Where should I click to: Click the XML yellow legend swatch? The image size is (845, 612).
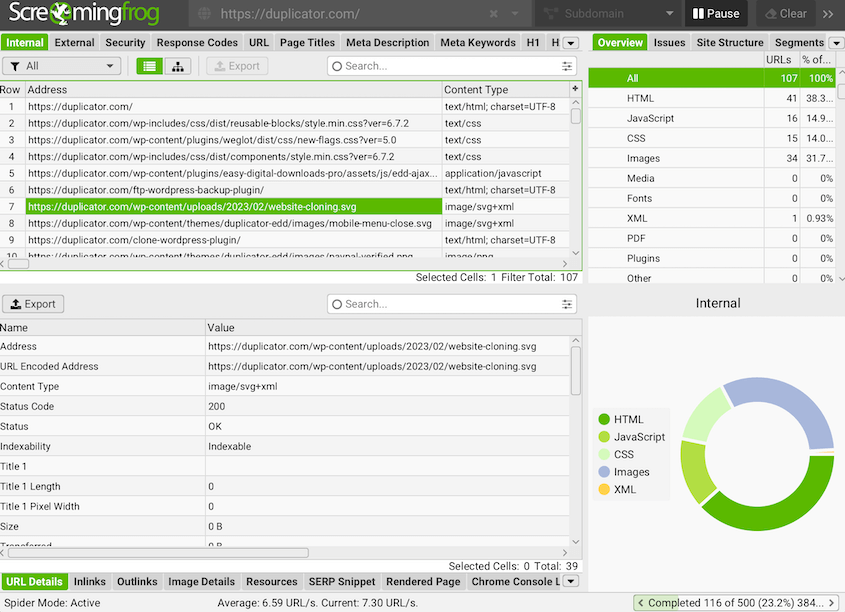tap(604, 489)
